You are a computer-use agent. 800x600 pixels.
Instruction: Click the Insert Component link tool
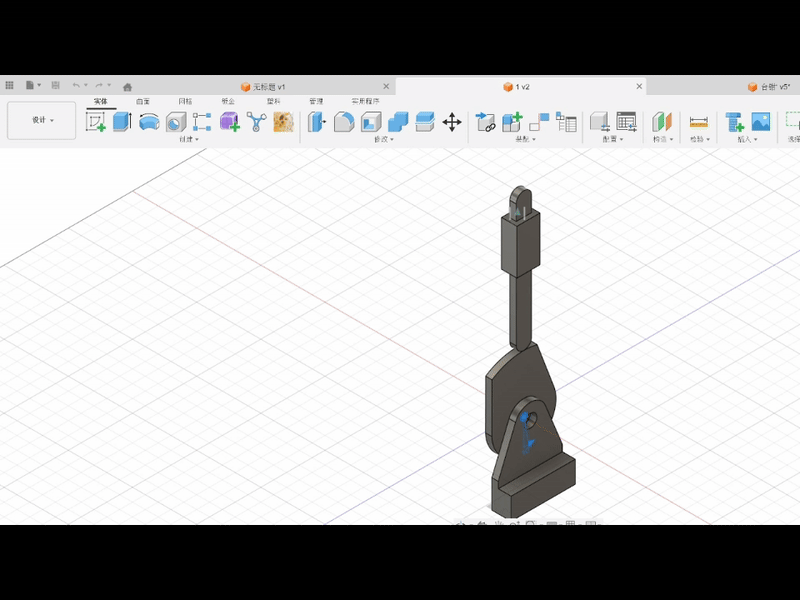point(486,122)
